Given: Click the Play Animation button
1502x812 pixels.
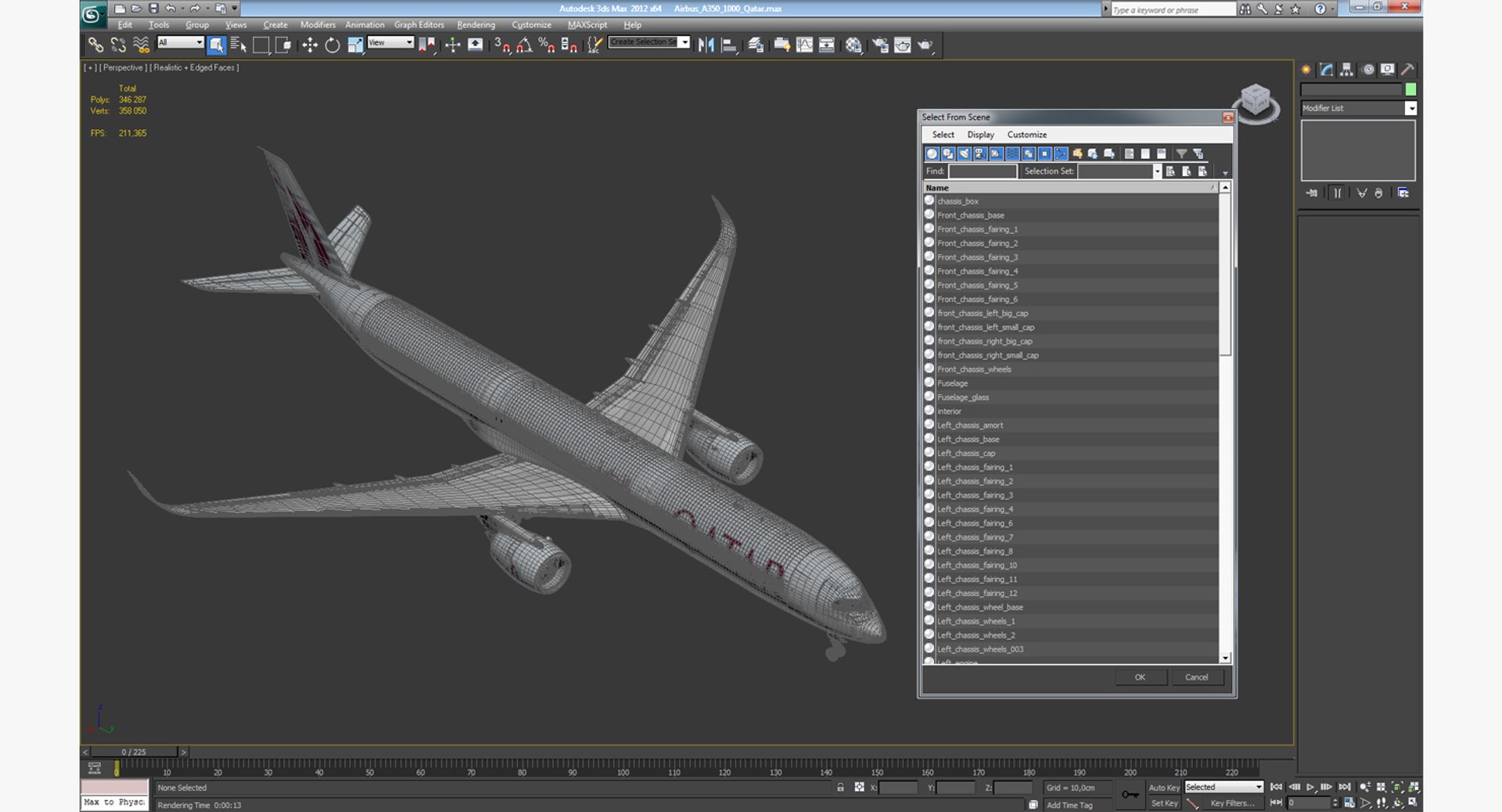Looking at the screenshot, I should pos(1310,787).
